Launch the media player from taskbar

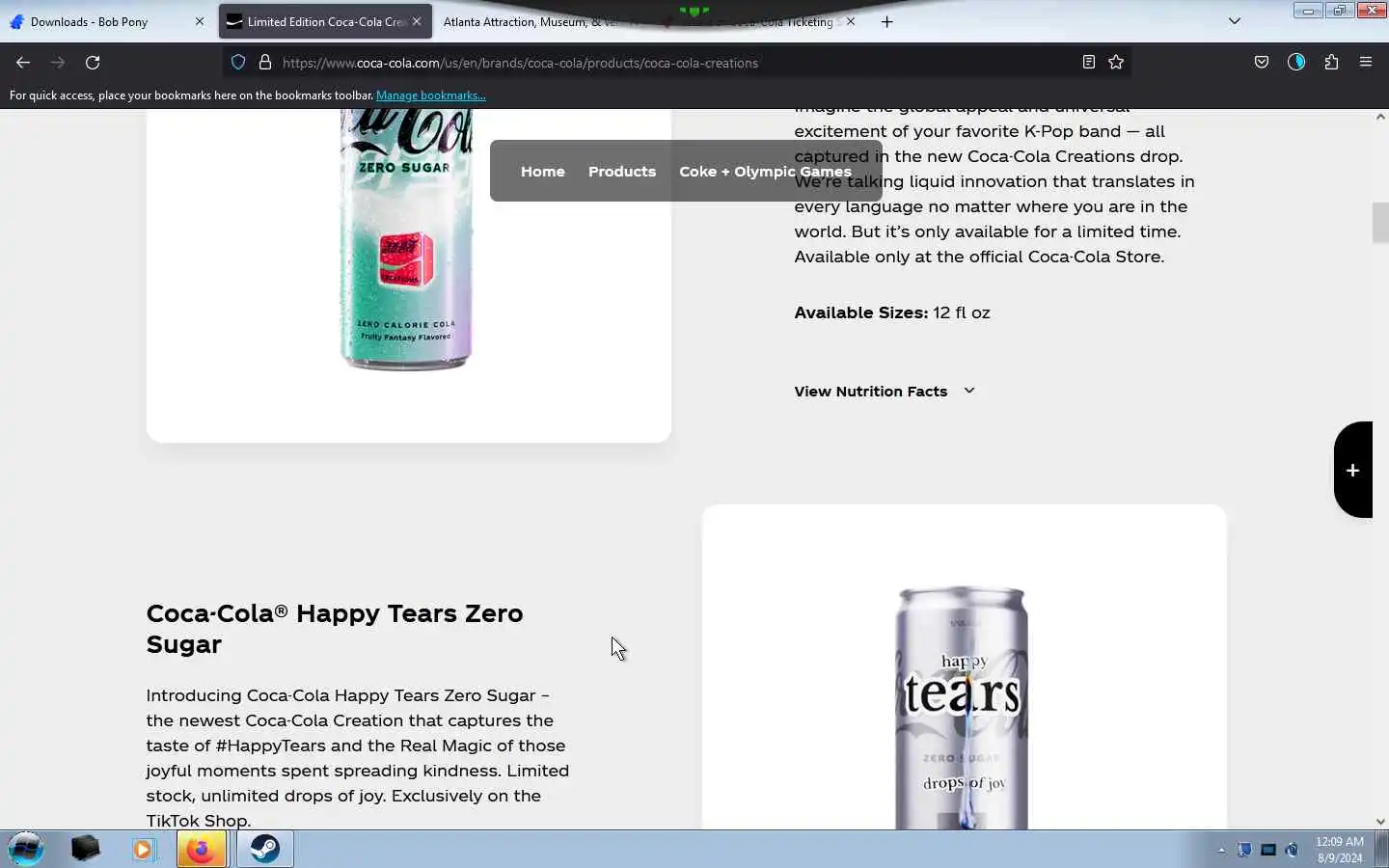click(144, 849)
